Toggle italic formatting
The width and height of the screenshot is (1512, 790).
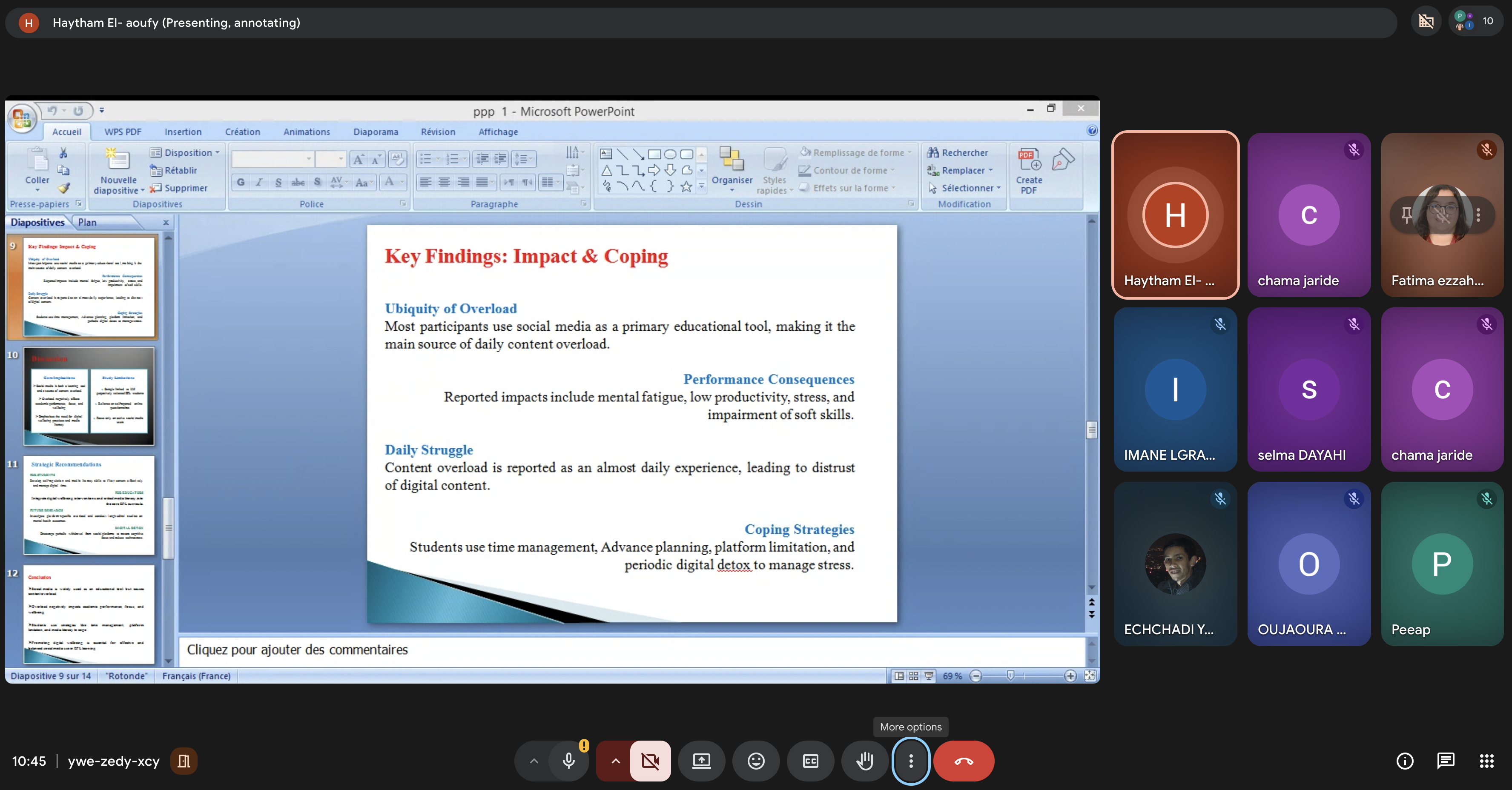tap(259, 183)
